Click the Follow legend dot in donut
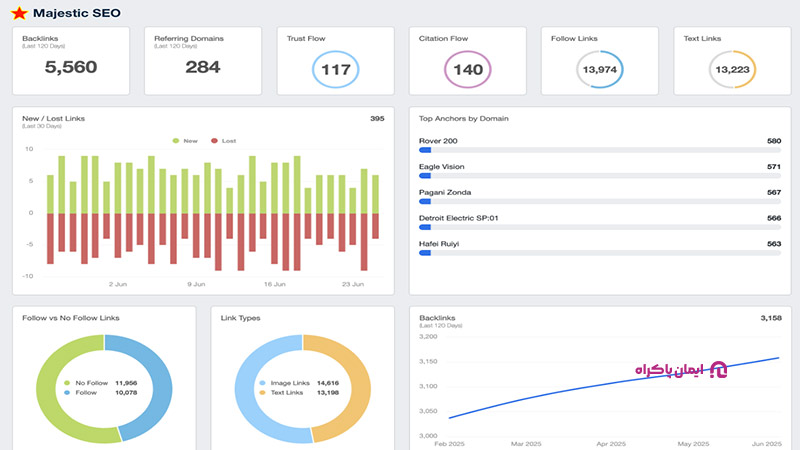 [x=67, y=392]
